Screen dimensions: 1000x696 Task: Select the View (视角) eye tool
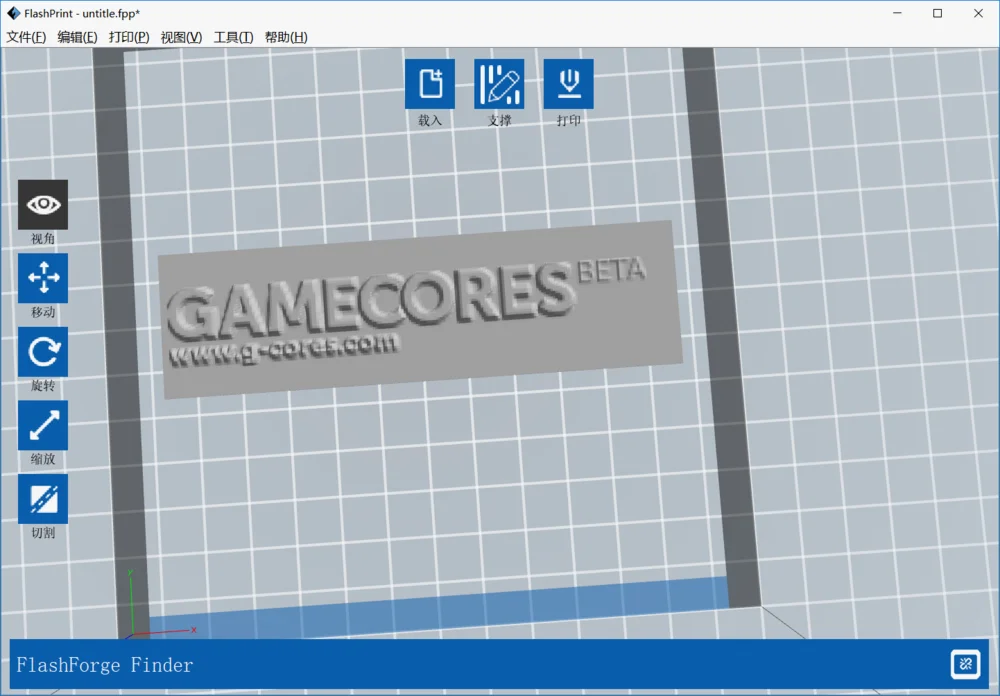click(43, 204)
